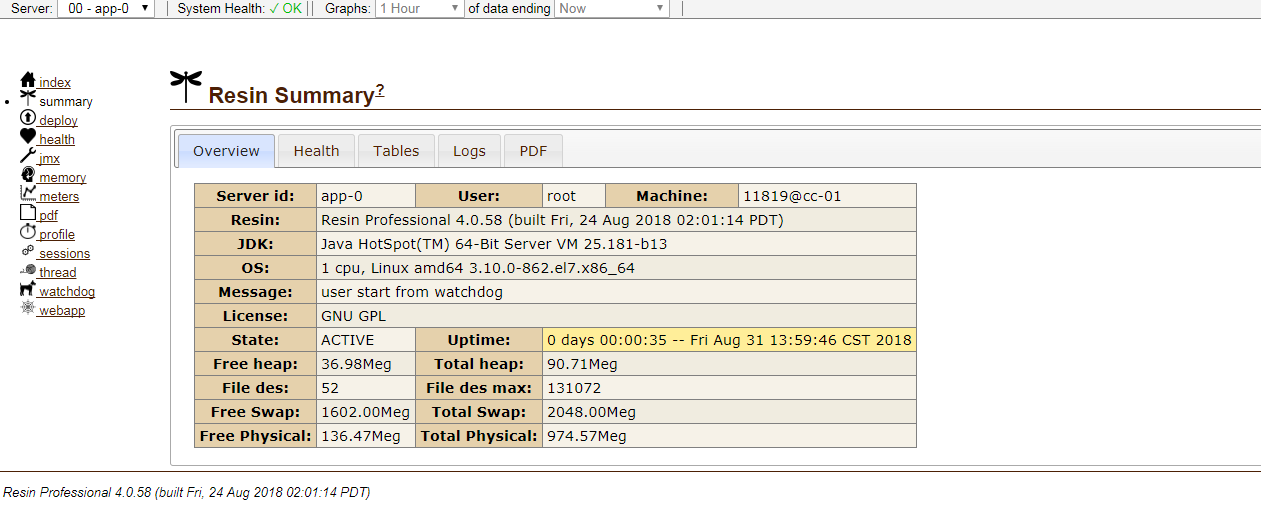1261x513 pixels.
Task: Open the sessions link
Action: [x=64, y=254]
